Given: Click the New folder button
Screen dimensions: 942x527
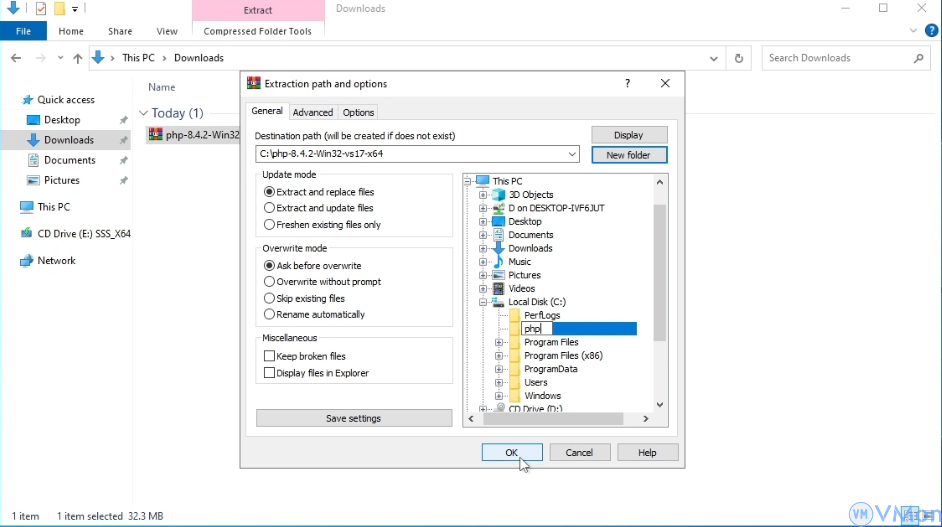Looking at the screenshot, I should tap(629, 155).
